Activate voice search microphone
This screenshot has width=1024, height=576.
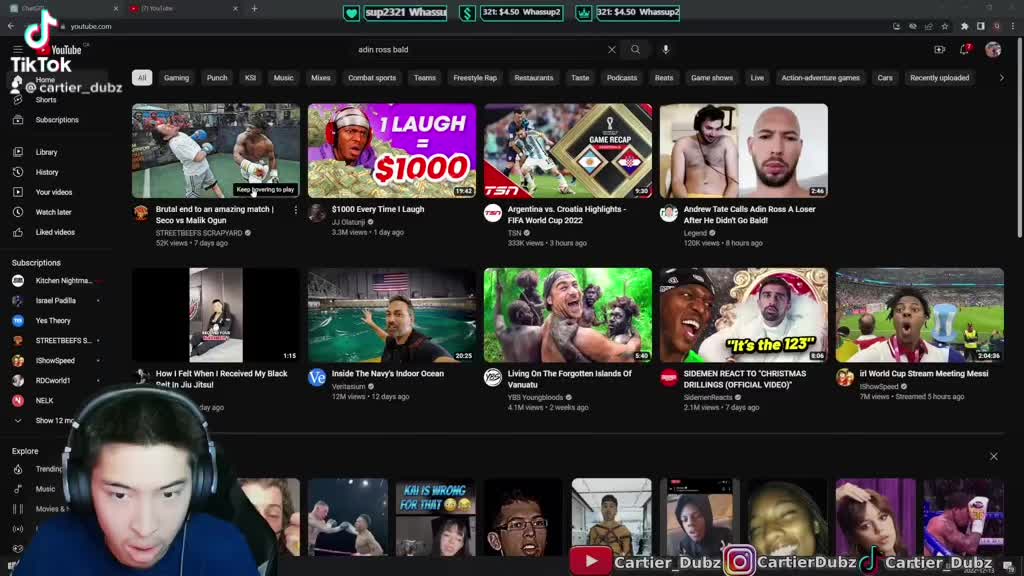pyautogui.click(x=665, y=50)
